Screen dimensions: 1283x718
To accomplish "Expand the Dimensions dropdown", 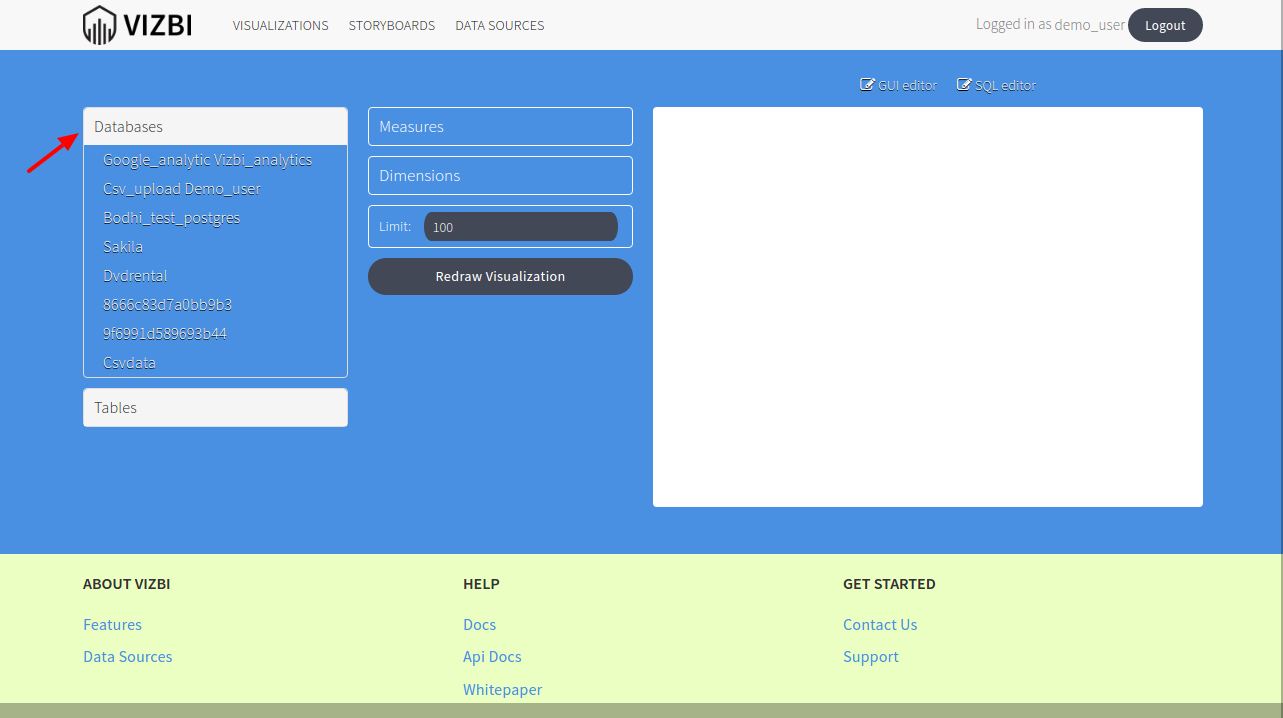I will [x=499, y=175].
